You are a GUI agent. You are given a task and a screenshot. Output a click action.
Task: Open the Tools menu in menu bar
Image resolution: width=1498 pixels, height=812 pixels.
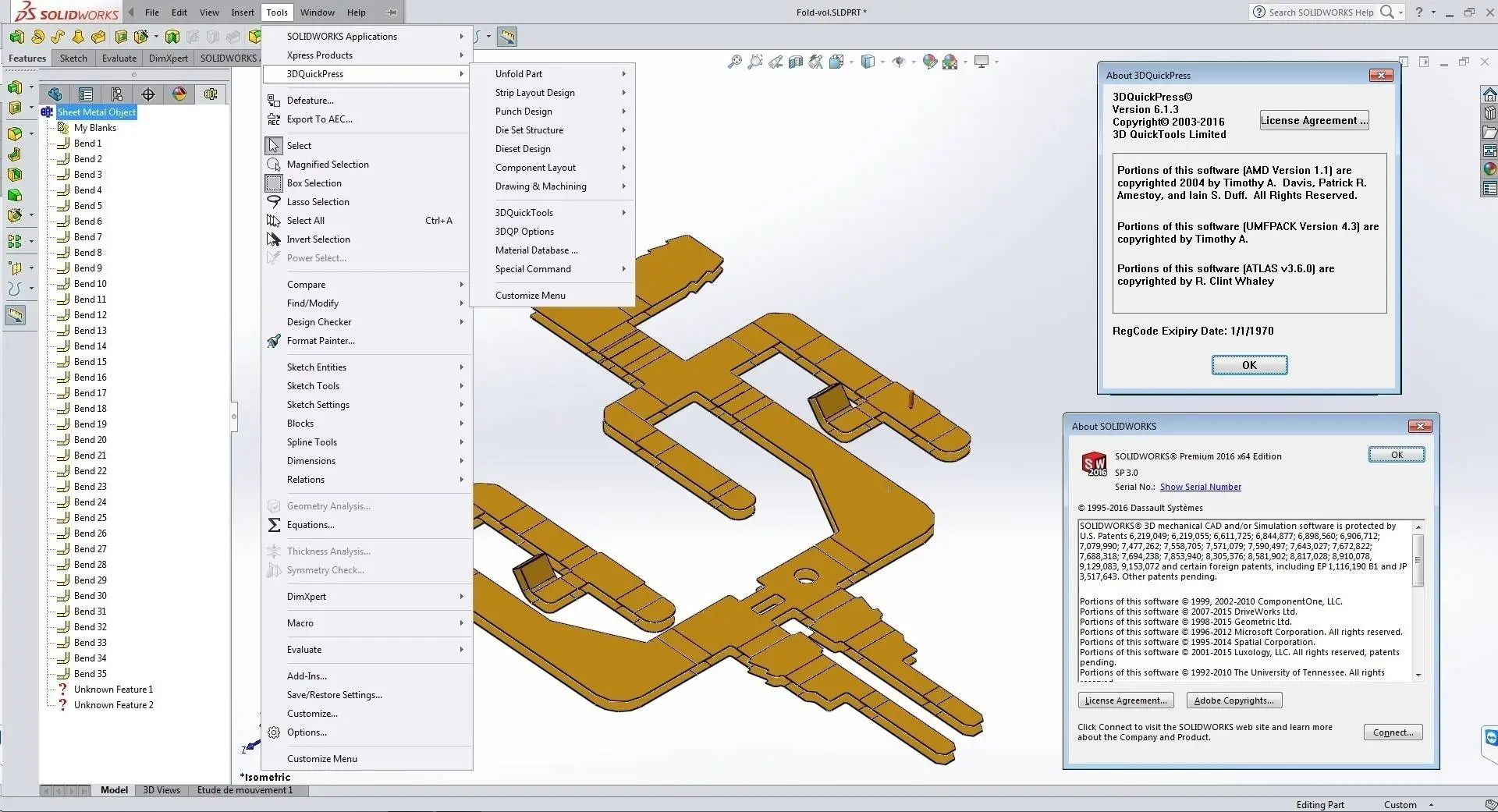(x=277, y=12)
